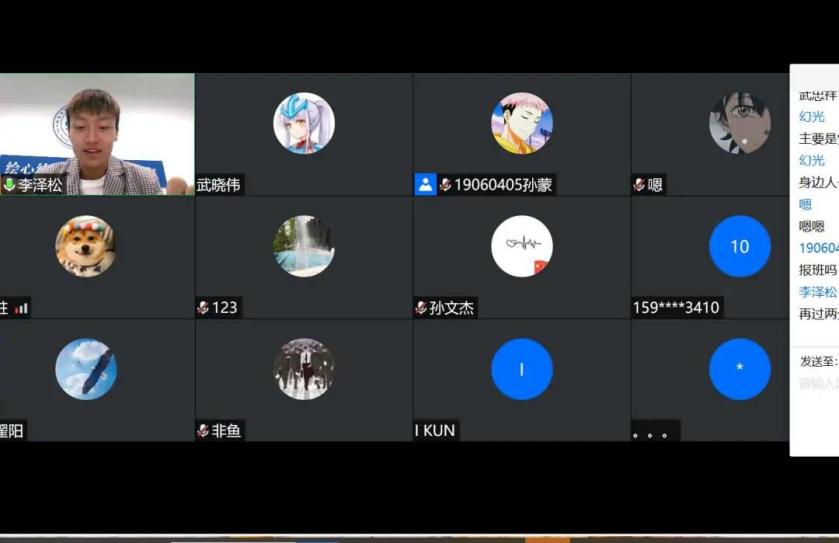
Task: Click sender name 李泽松 in chat
Action: [817, 292]
